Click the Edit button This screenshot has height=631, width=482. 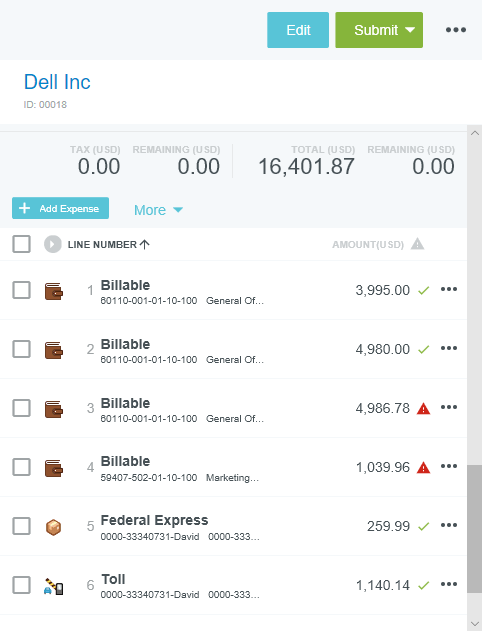click(x=298, y=30)
